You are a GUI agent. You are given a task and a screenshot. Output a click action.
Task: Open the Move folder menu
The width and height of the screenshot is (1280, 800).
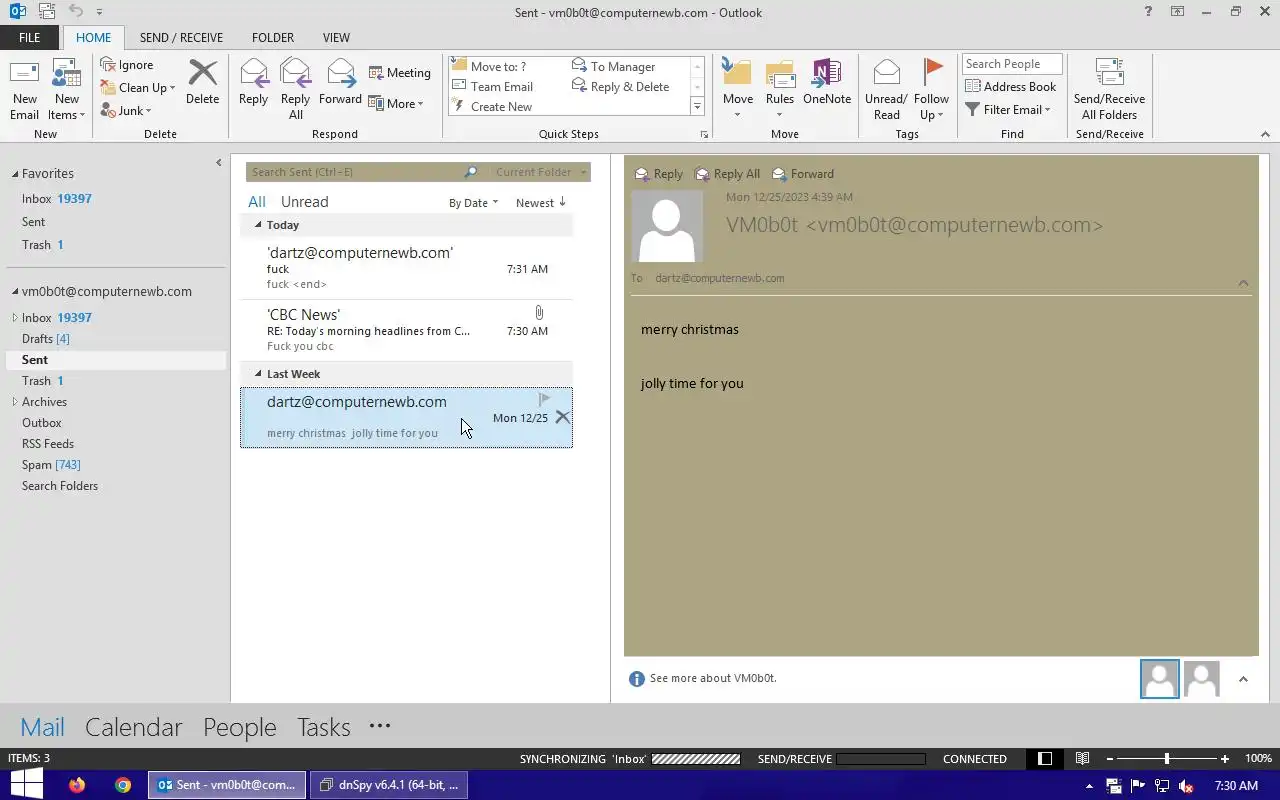(738, 89)
